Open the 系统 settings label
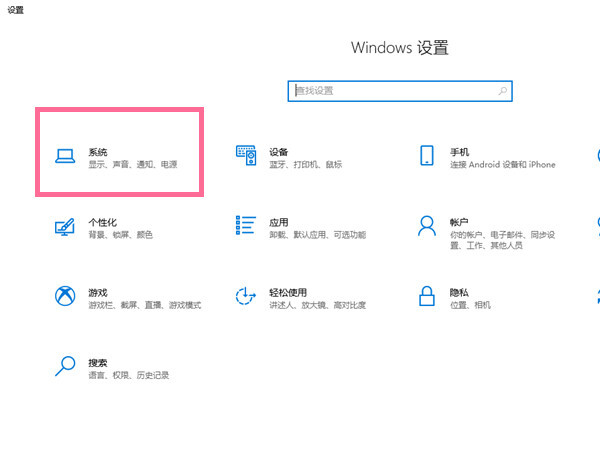 [x=98, y=151]
